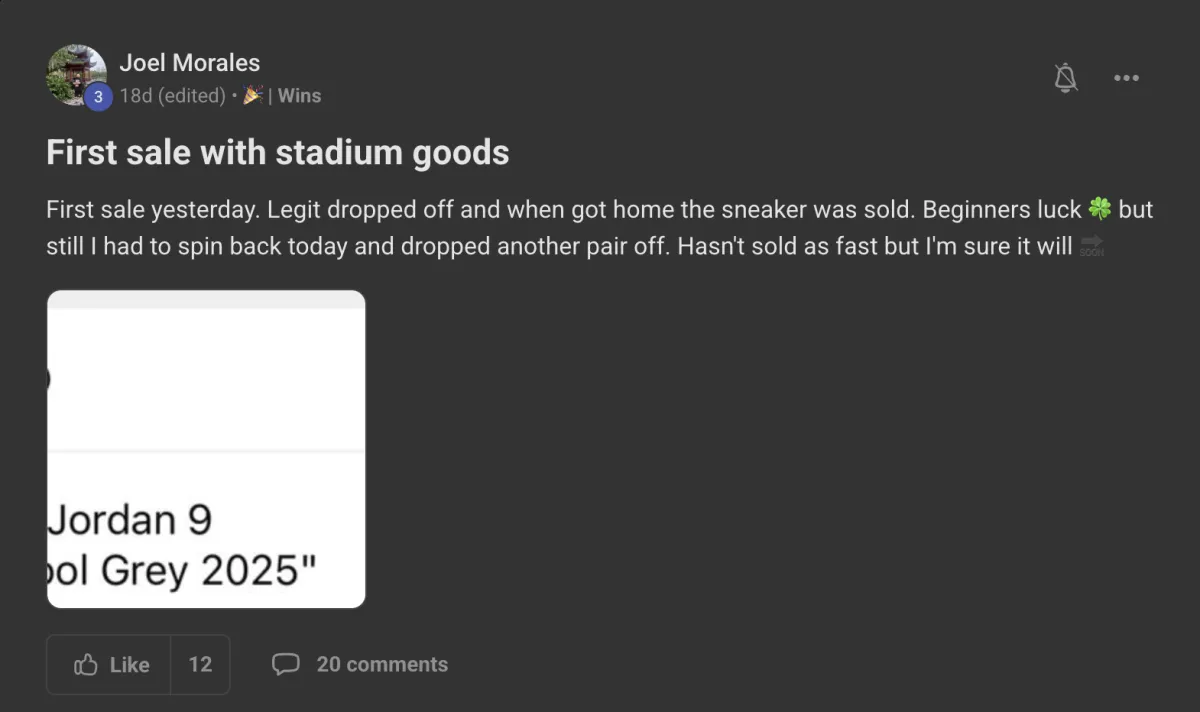The width and height of the screenshot is (1200, 712).
Task: Open the Wins category label
Action: [299, 96]
